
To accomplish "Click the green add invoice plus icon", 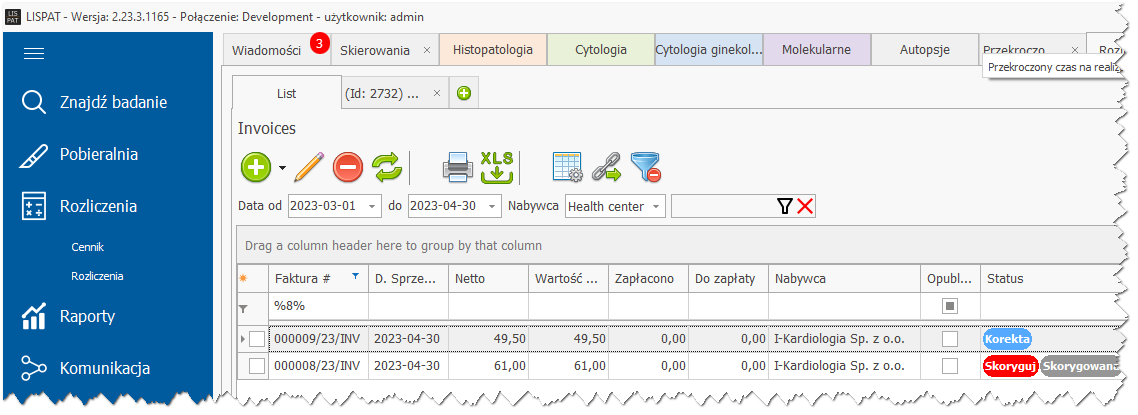I will coord(256,166).
